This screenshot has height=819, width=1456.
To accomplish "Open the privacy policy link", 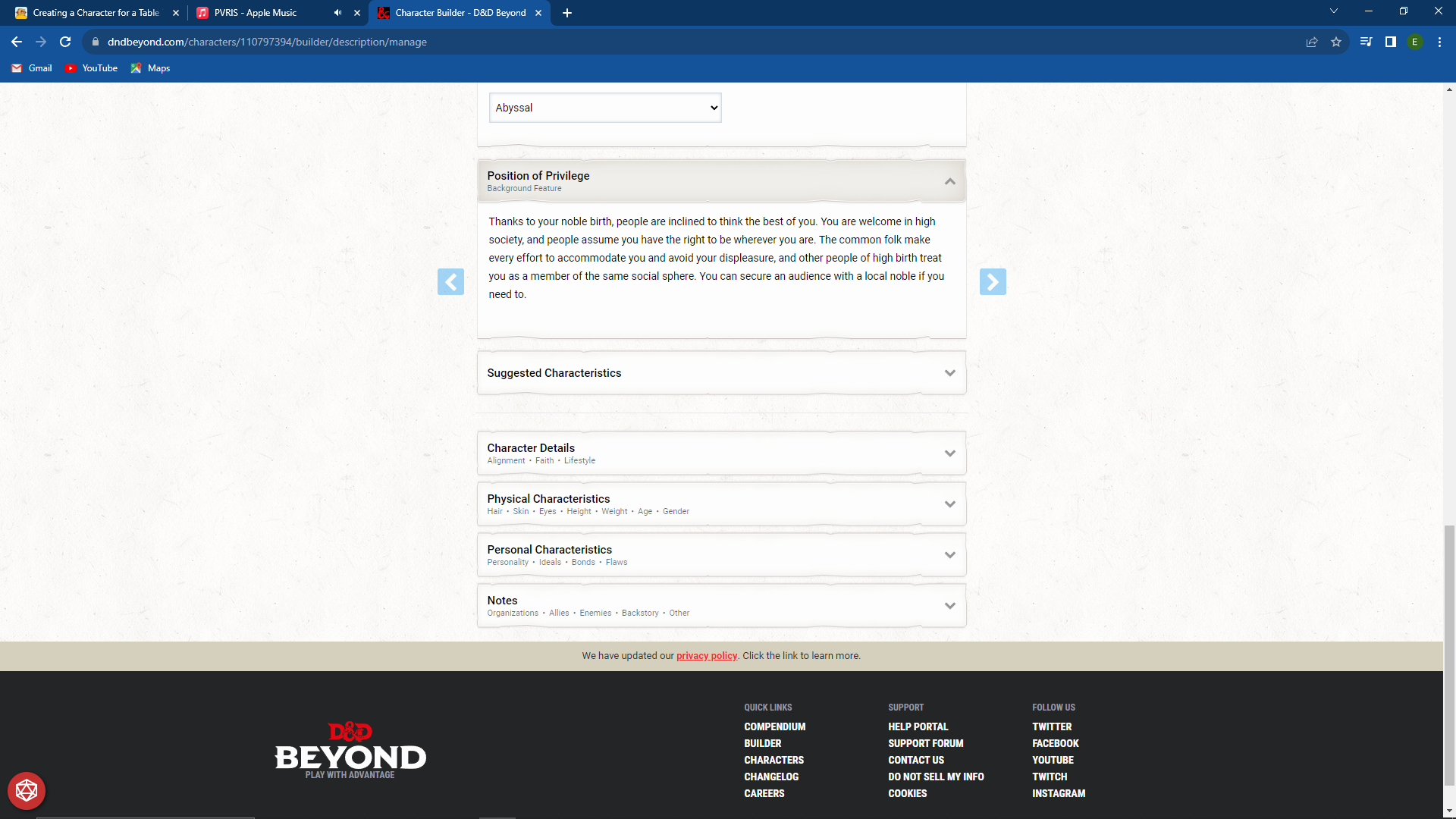I will point(706,656).
